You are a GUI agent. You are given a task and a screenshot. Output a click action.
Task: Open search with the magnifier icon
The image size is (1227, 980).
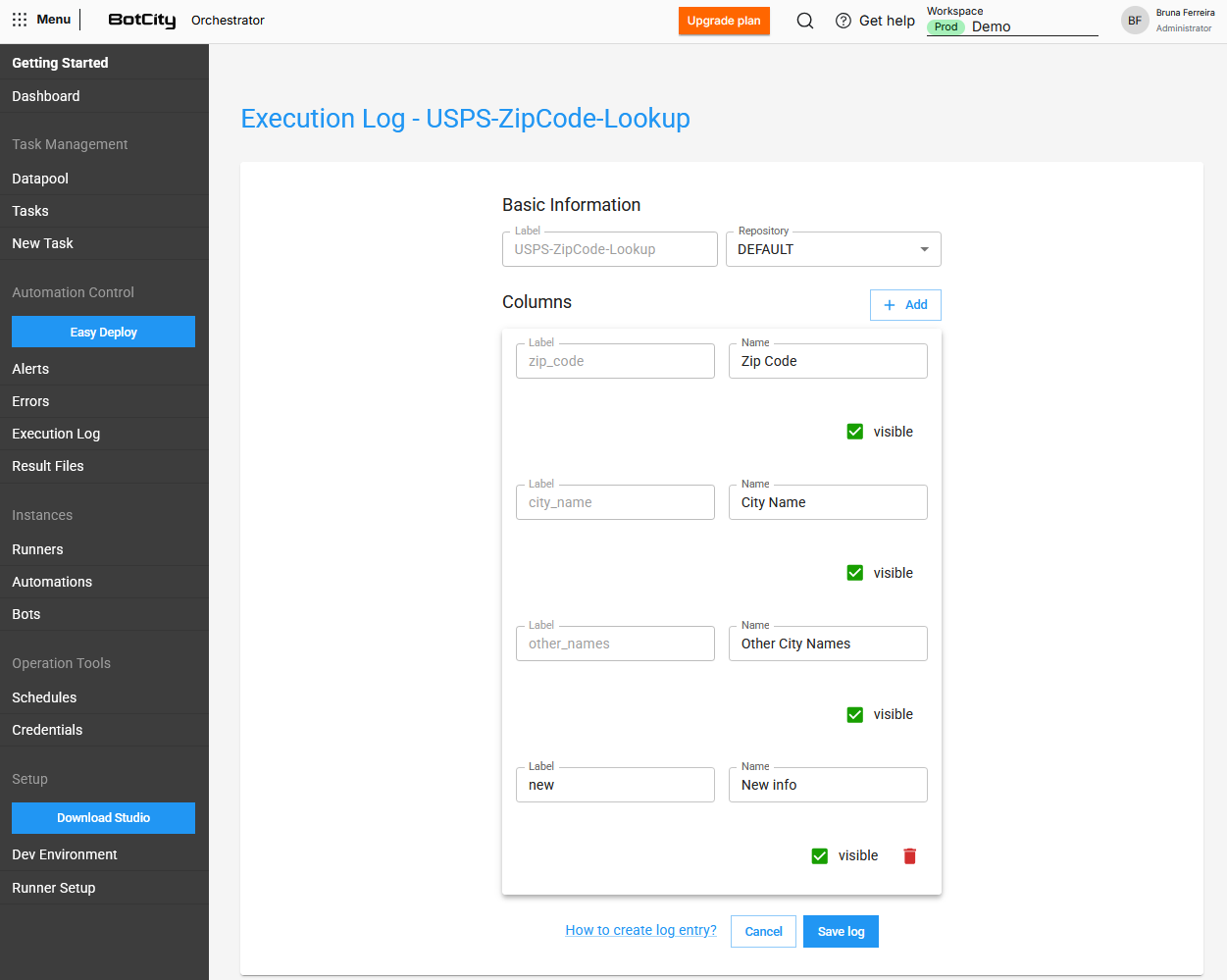[805, 21]
